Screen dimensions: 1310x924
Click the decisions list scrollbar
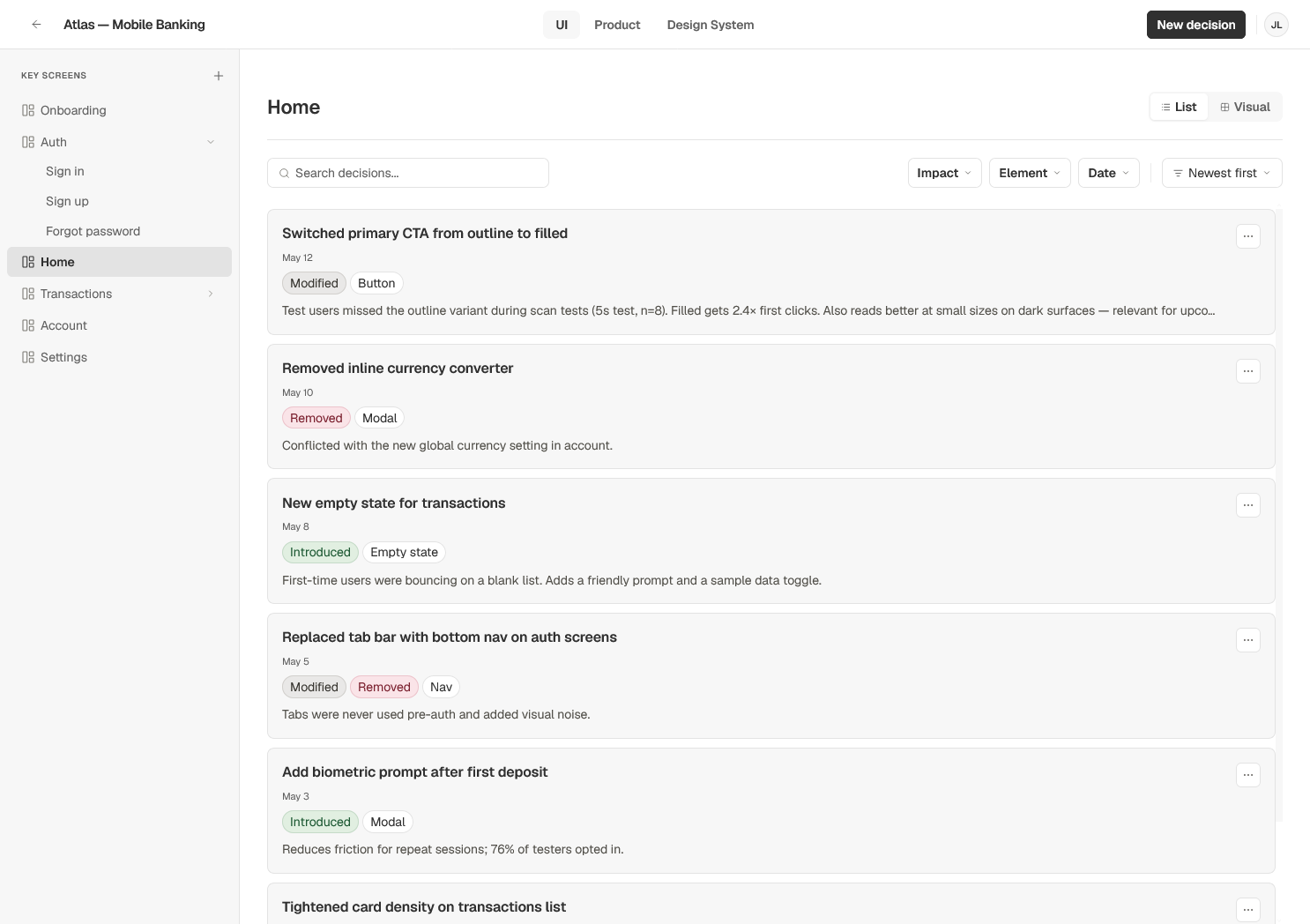point(1279,515)
